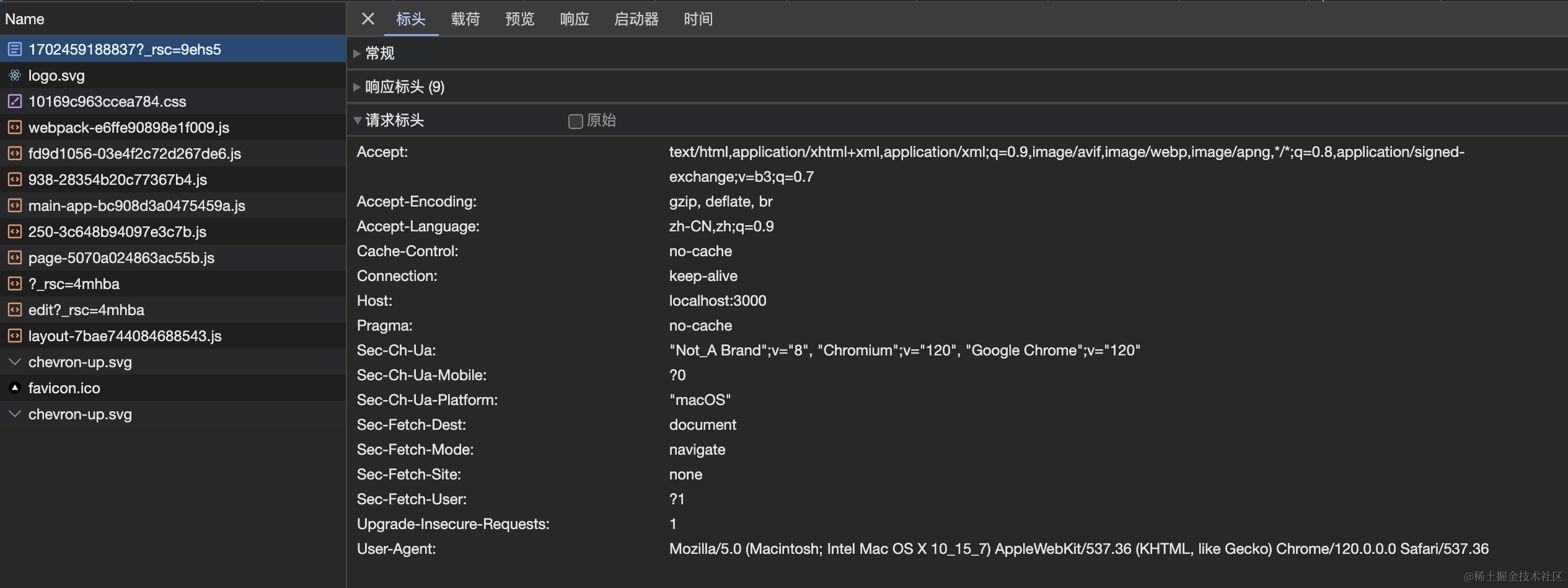Switch to the 响应 response tab
The image size is (1568, 588).
[574, 19]
